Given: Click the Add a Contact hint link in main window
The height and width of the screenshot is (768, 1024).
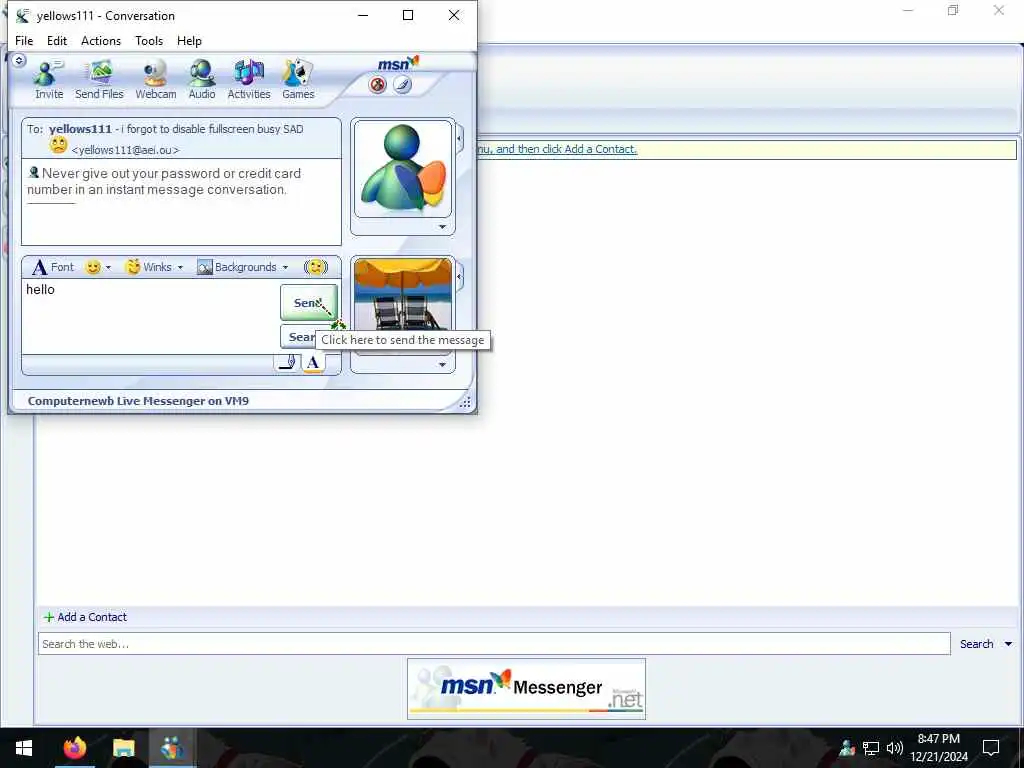Looking at the screenshot, I should pyautogui.click(x=556, y=149).
